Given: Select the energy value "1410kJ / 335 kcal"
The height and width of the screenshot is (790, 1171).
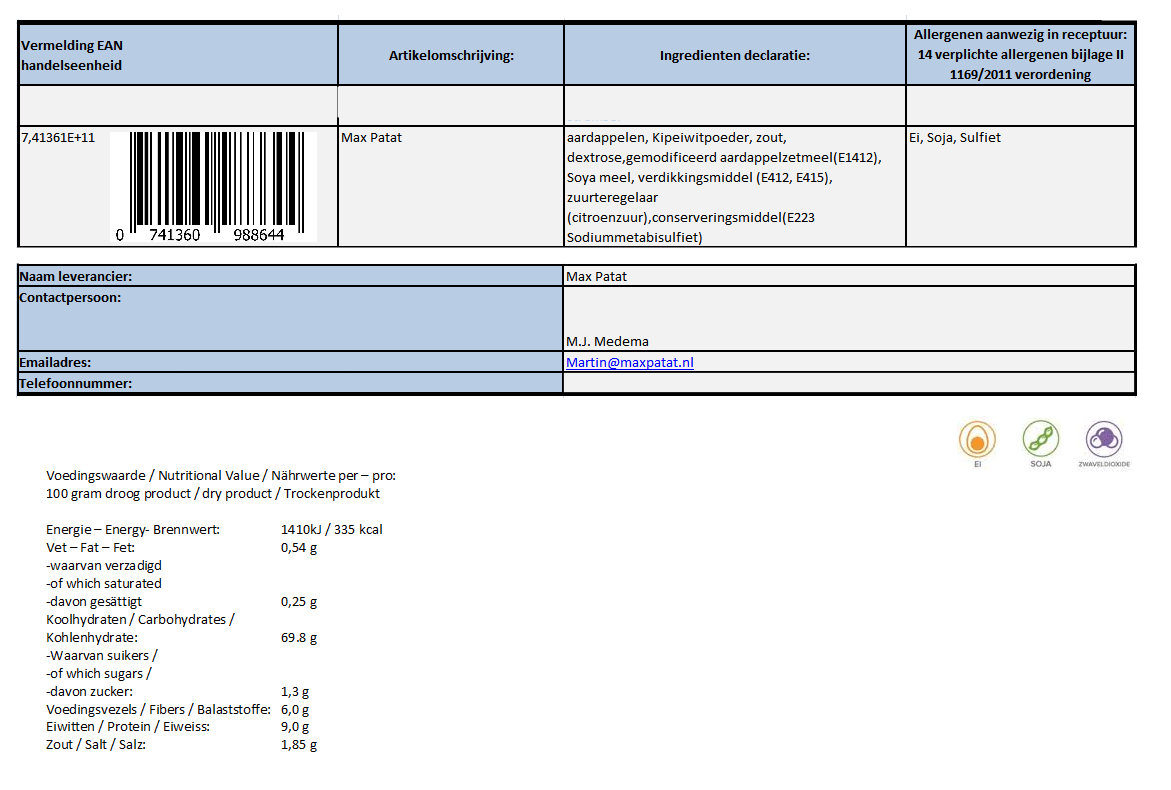Looking at the screenshot, I should tap(332, 529).
